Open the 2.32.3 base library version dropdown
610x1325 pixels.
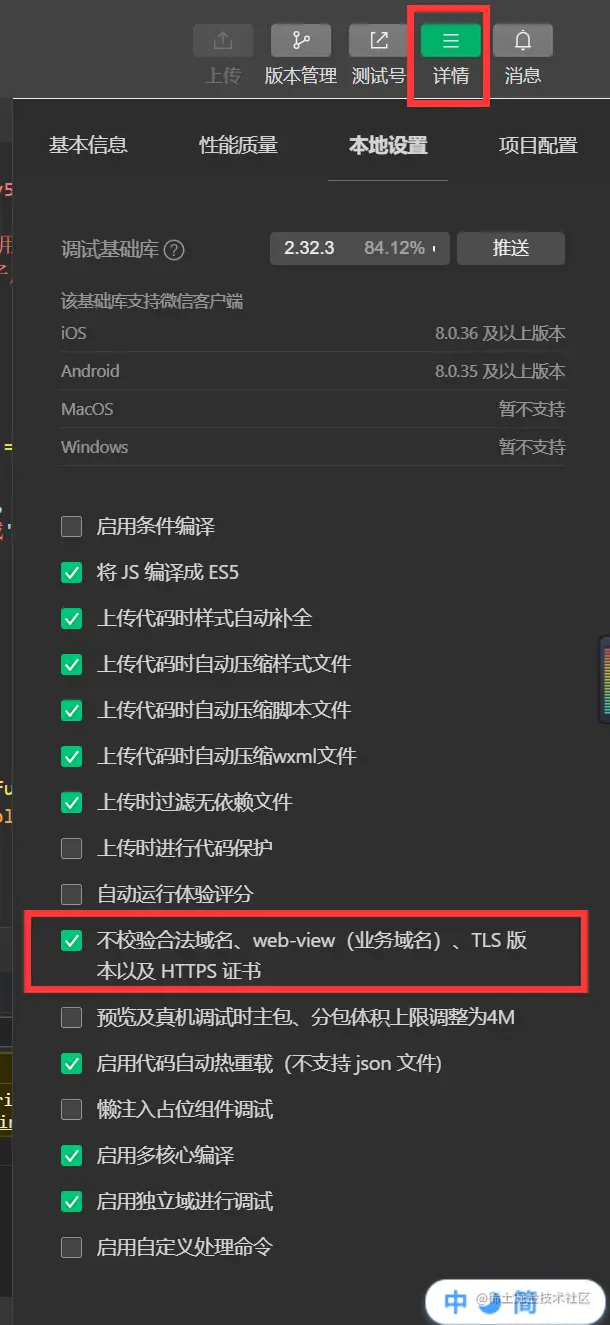pos(360,249)
